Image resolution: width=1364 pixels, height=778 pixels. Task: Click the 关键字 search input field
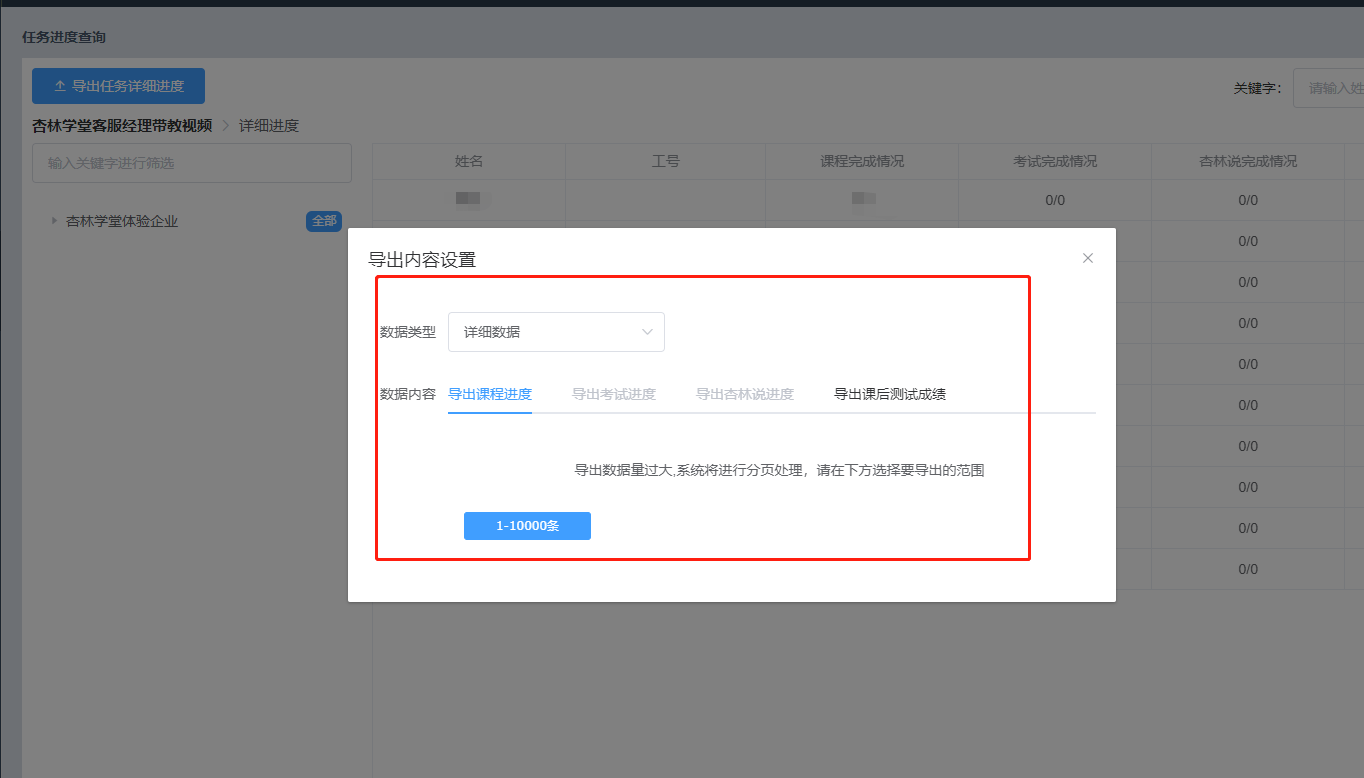[x=1328, y=88]
